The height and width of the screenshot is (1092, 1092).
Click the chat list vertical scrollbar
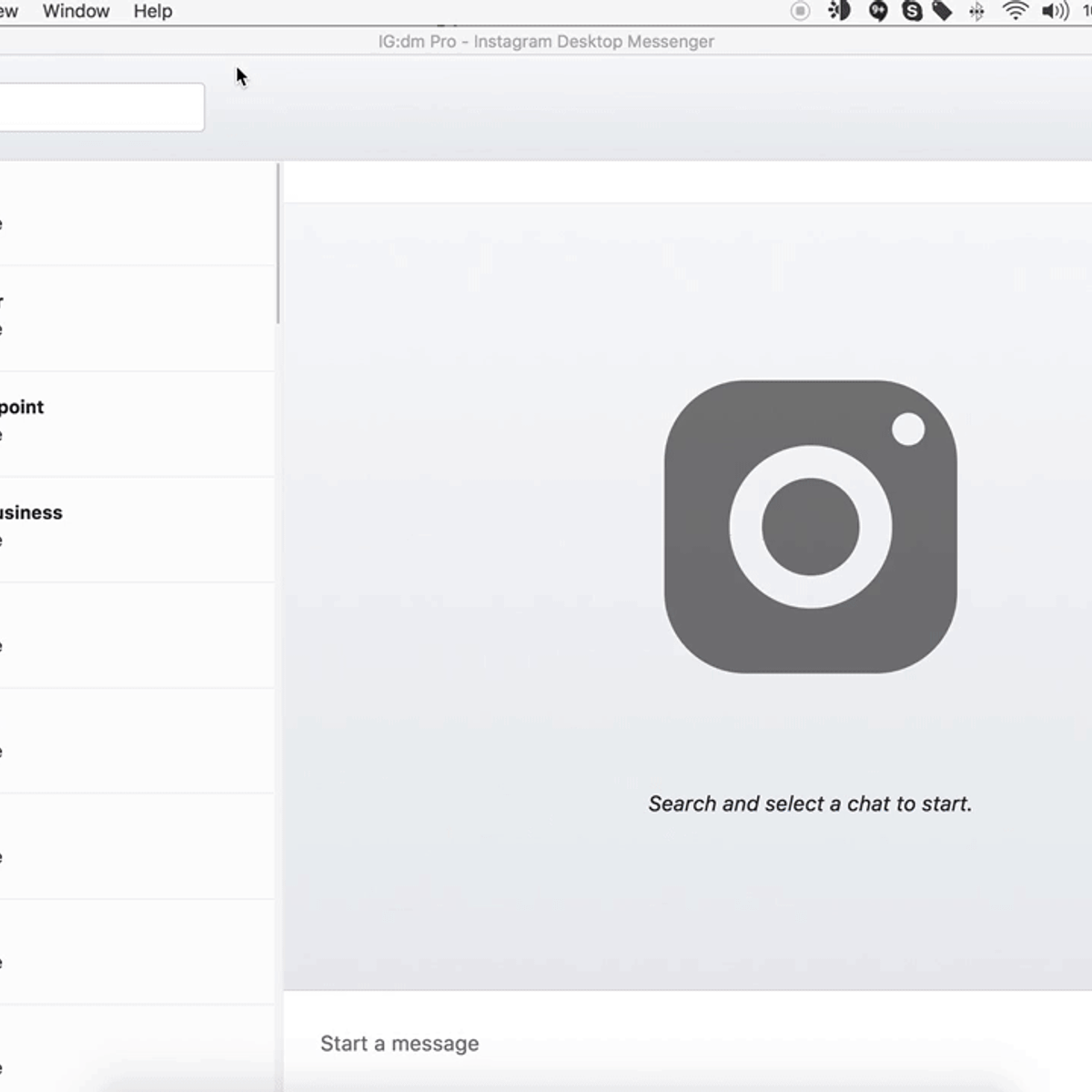278,244
